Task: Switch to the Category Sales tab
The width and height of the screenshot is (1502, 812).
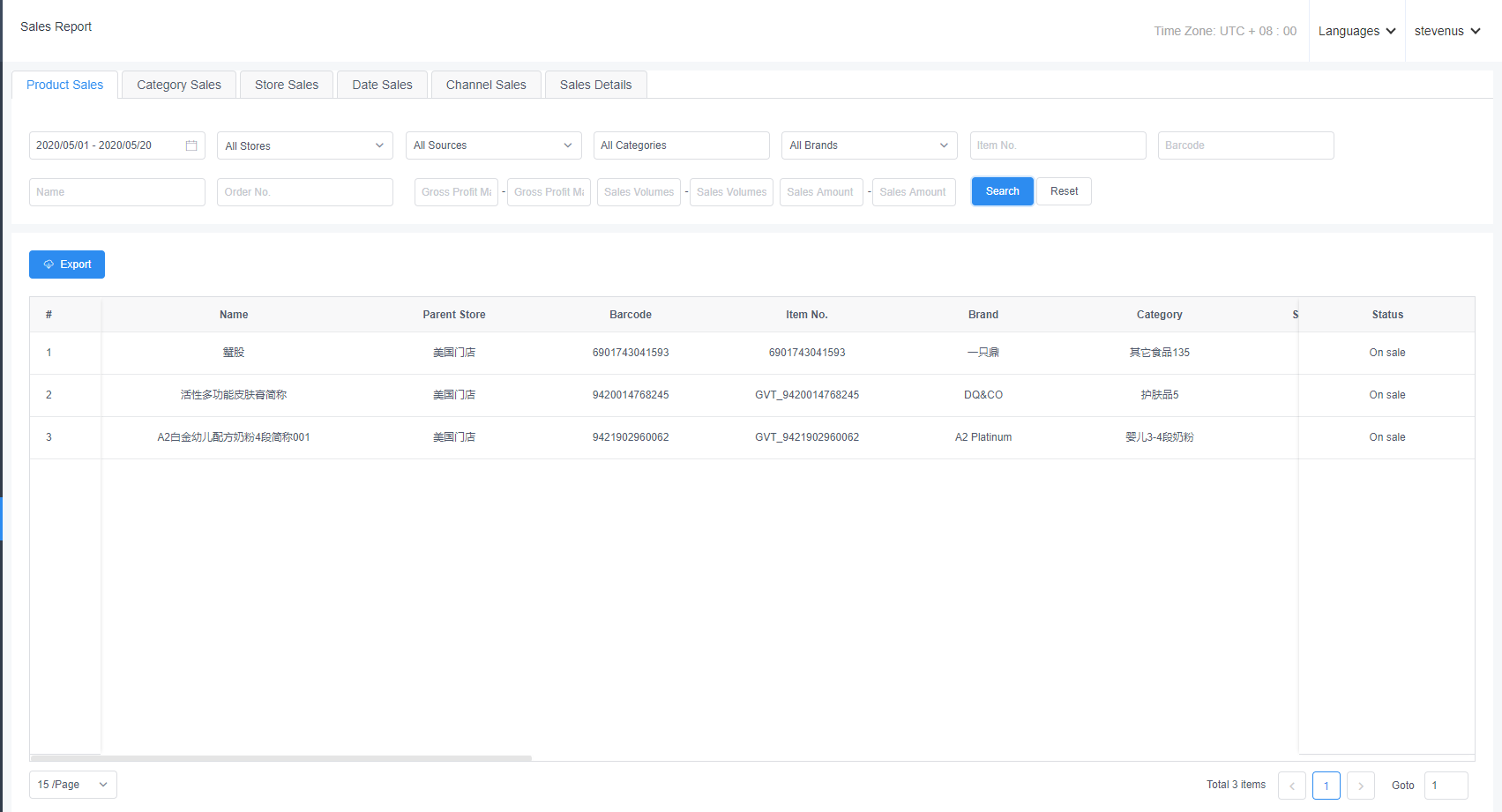Action: (179, 85)
